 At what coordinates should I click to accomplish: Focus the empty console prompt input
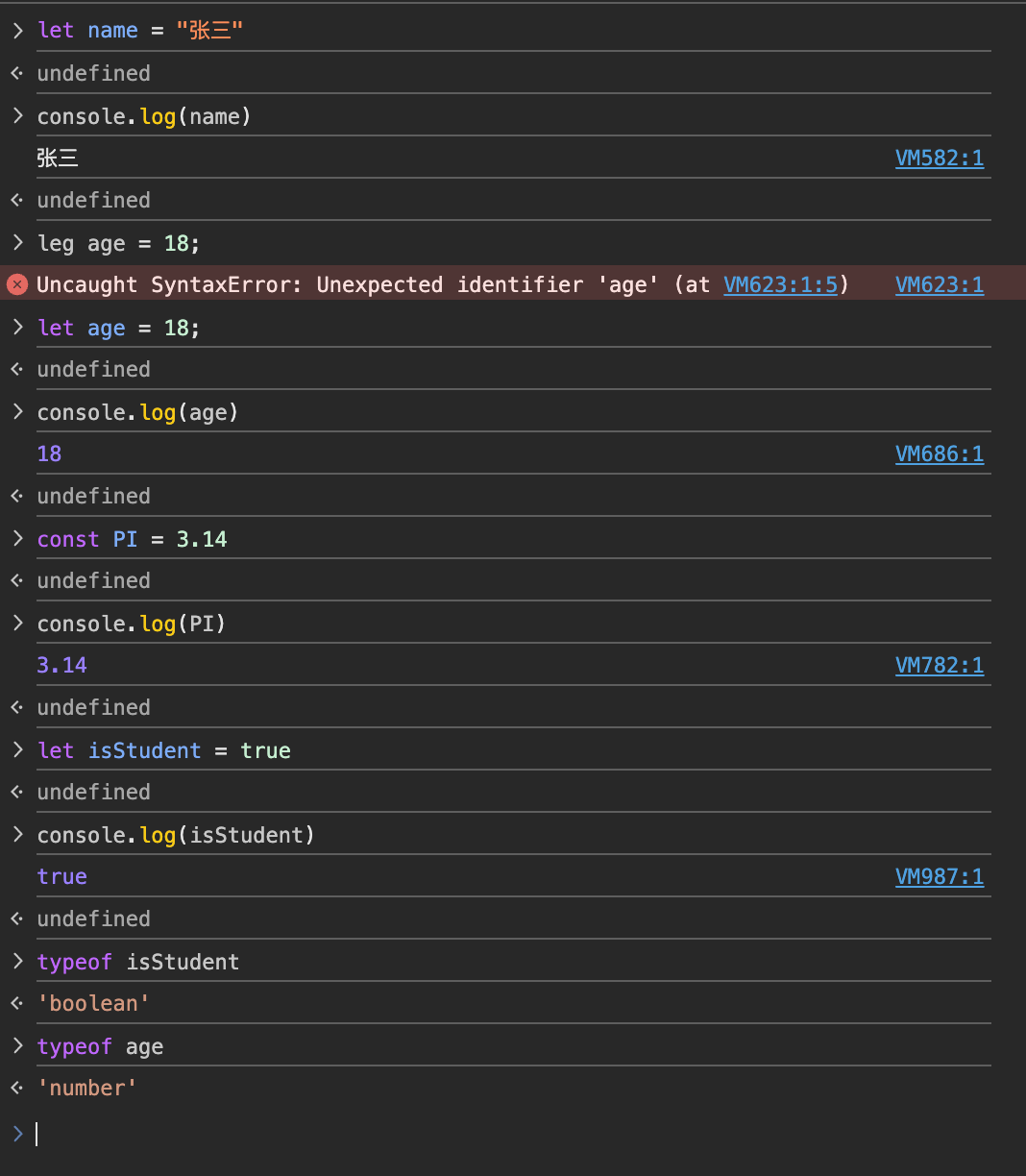[513, 1135]
